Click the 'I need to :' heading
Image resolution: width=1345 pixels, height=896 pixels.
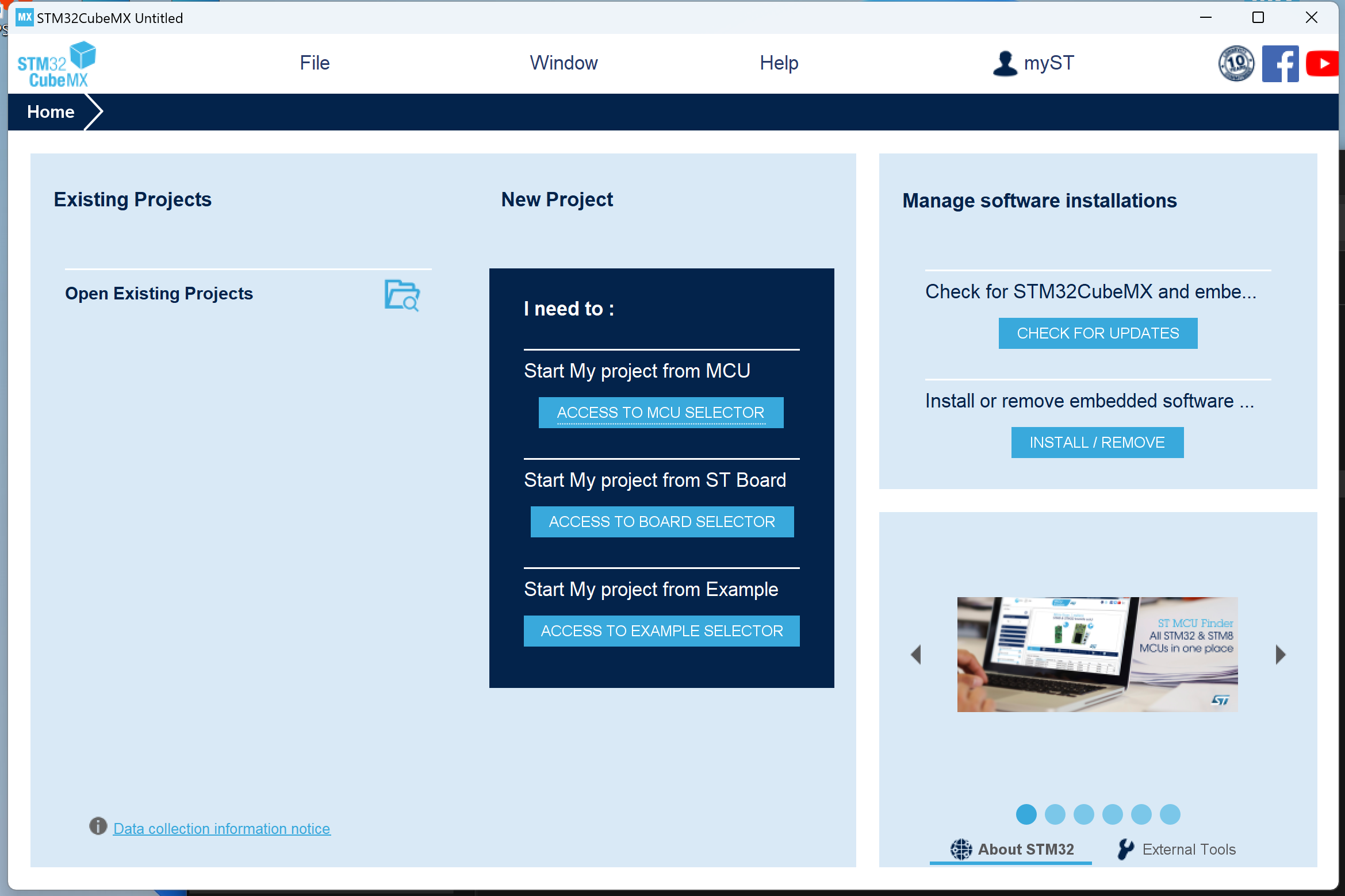coord(569,309)
